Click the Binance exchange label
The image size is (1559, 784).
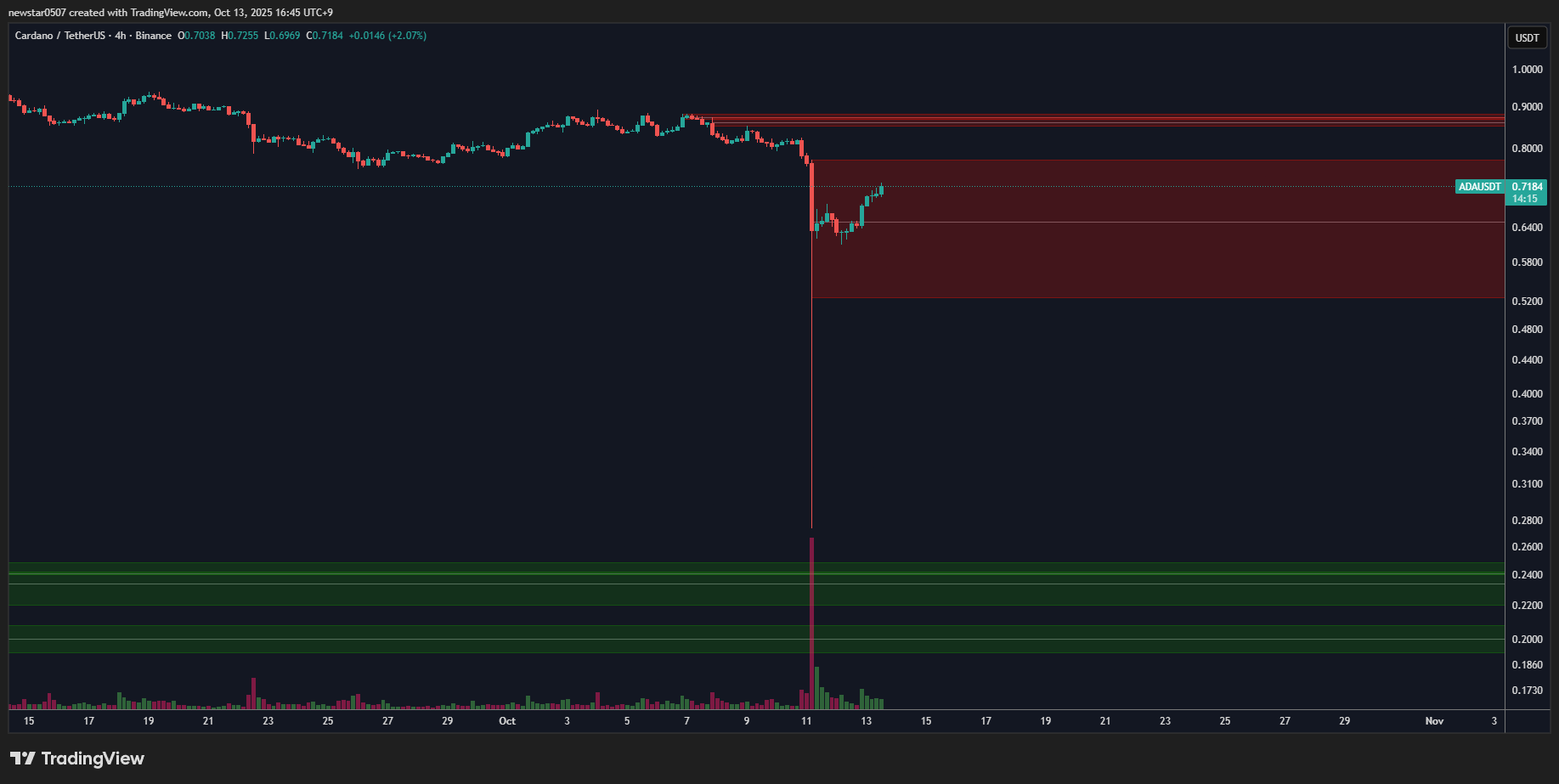[x=153, y=36]
